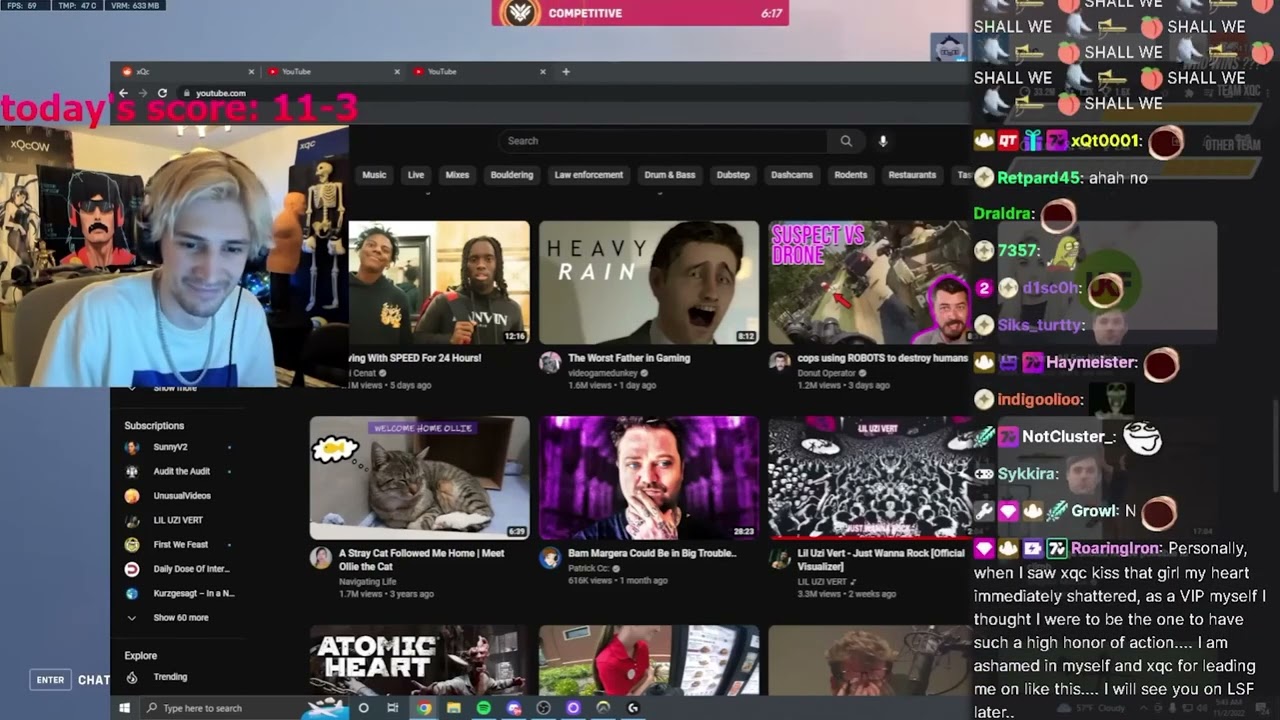
Task: Select the Bouldering filter chip
Action: pyautogui.click(x=512, y=175)
